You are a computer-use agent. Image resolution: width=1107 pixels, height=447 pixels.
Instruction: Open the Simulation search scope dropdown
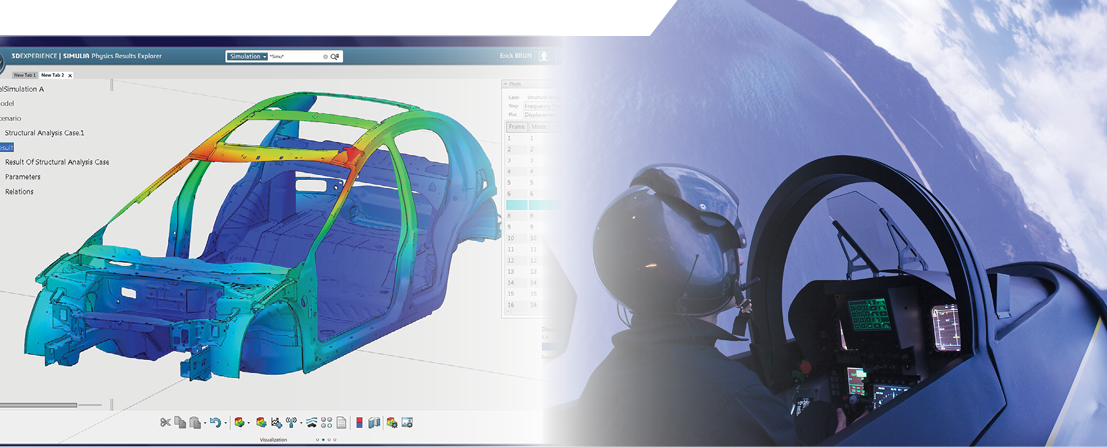point(247,56)
